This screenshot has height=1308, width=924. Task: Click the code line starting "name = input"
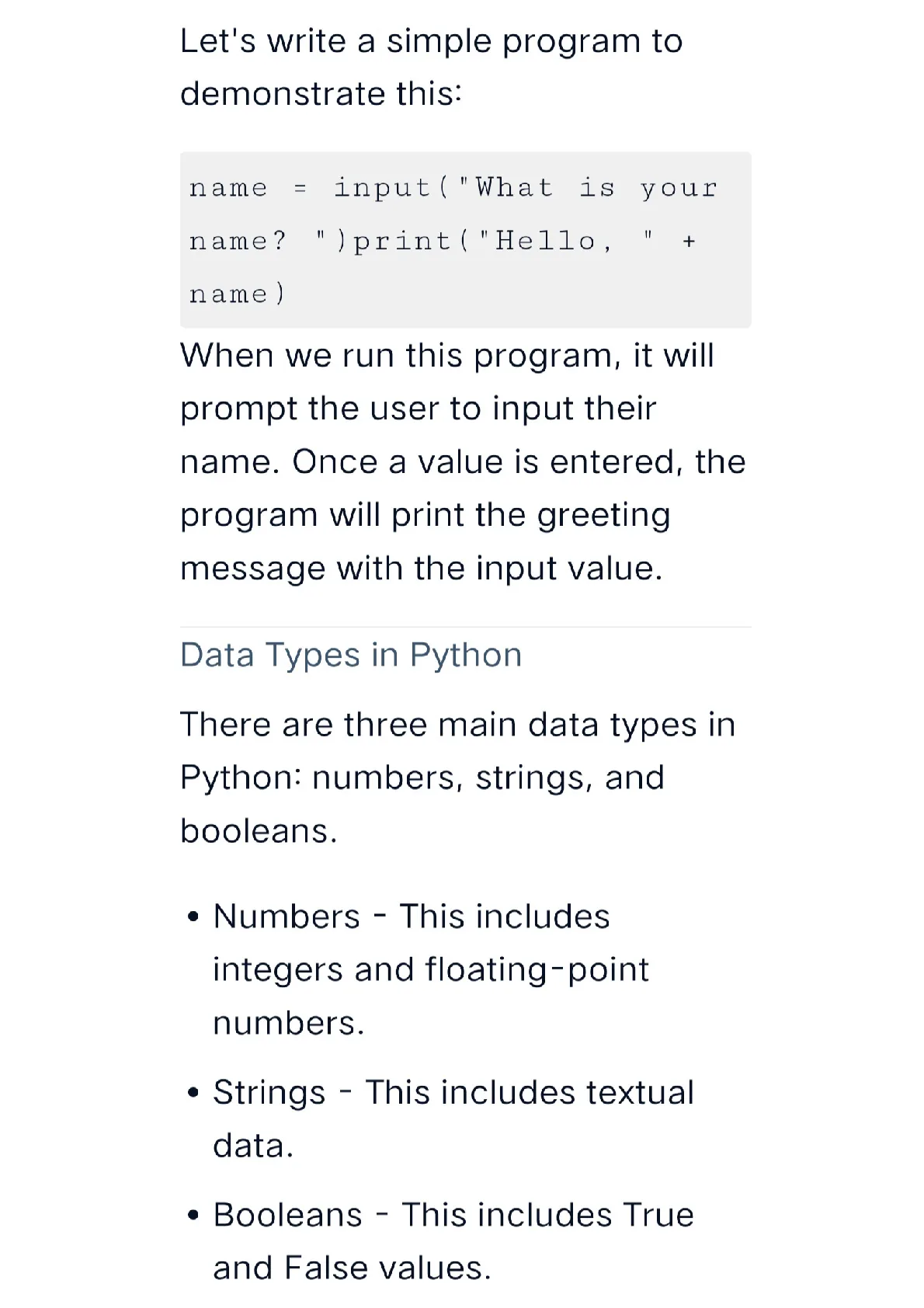454,188
